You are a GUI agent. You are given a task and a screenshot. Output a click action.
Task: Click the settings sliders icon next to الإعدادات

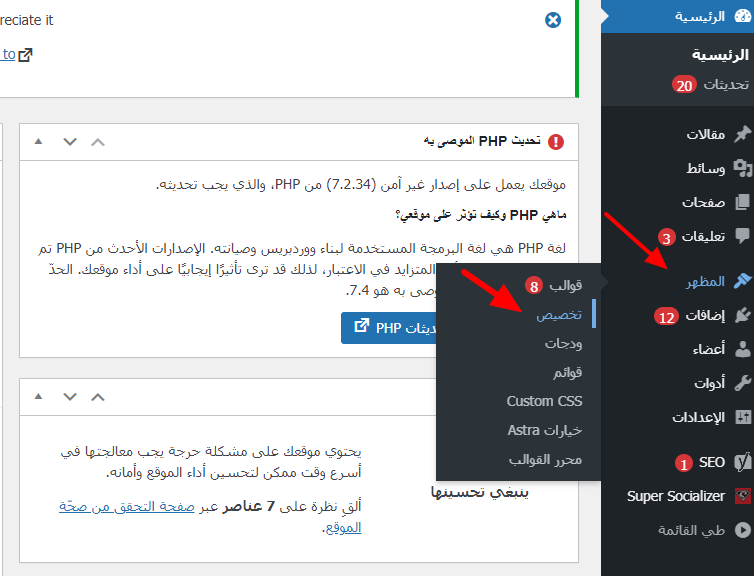pyautogui.click(x=743, y=417)
